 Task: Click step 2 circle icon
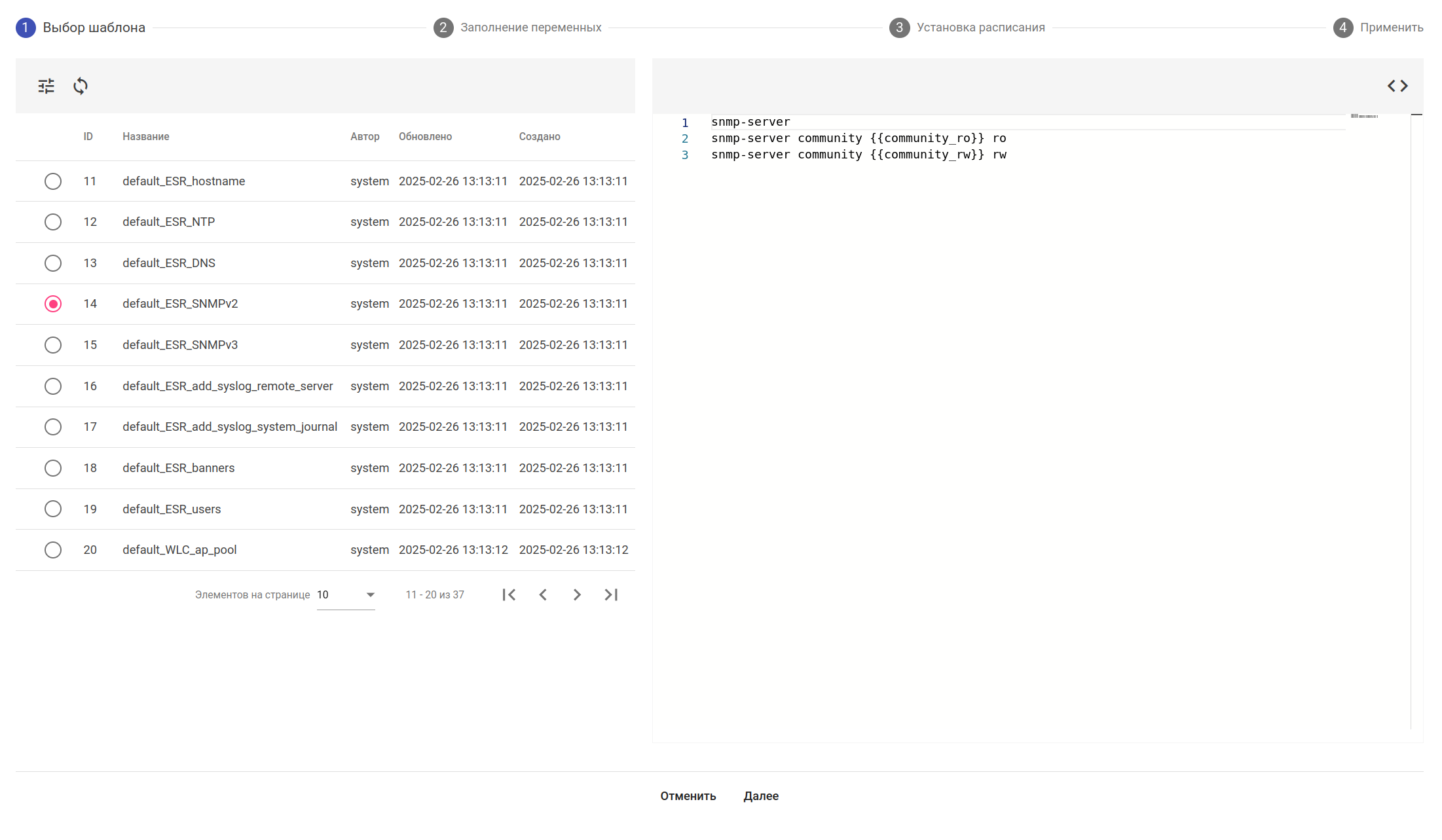[443, 27]
